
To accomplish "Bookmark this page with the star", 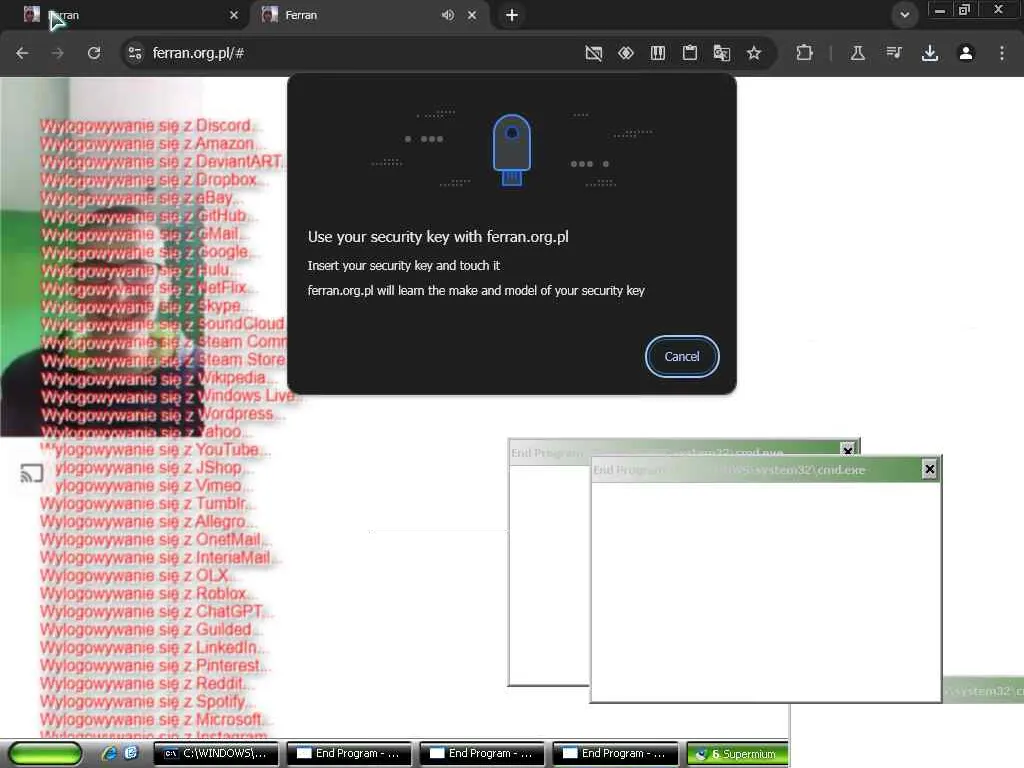I will [754, 53].
